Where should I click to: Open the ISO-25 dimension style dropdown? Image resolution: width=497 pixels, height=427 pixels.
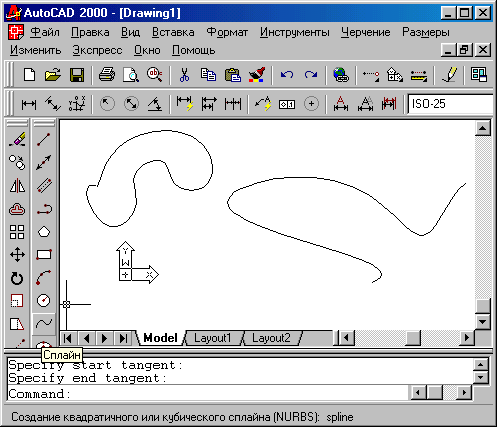click(x=450, y=104)
